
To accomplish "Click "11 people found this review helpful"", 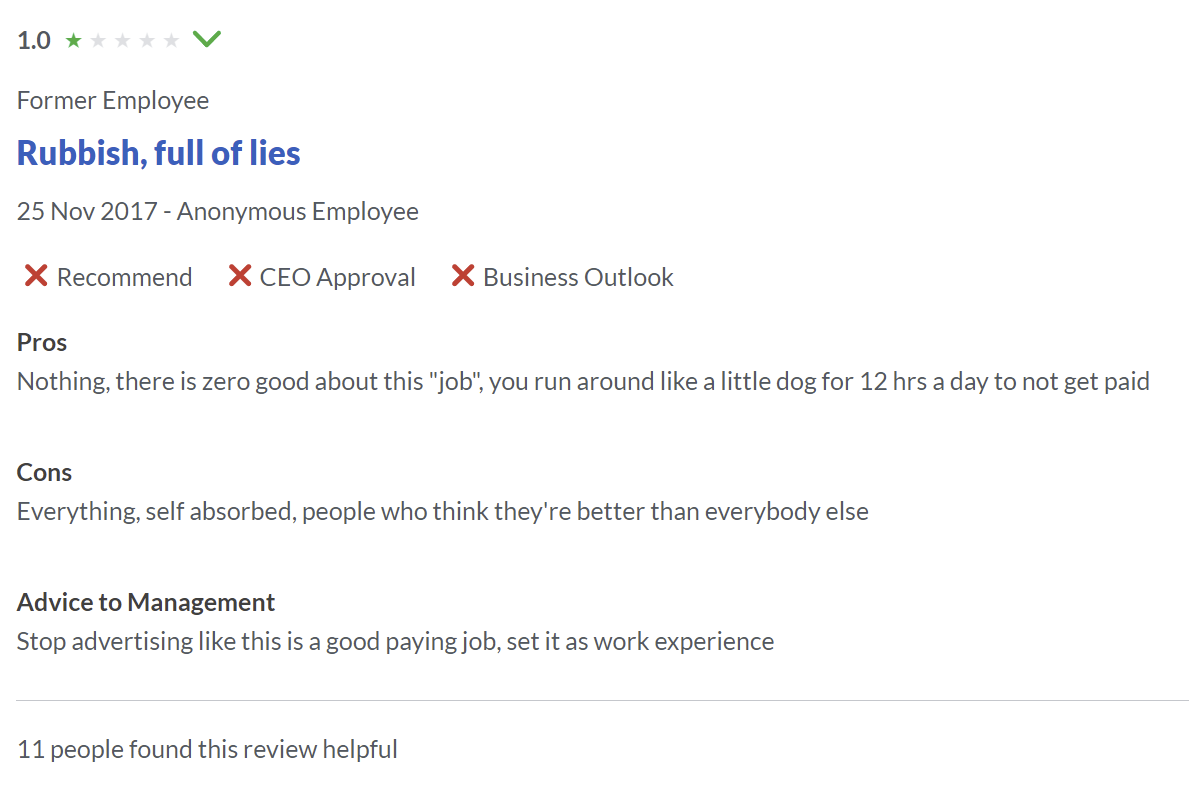I will (207, 749).
